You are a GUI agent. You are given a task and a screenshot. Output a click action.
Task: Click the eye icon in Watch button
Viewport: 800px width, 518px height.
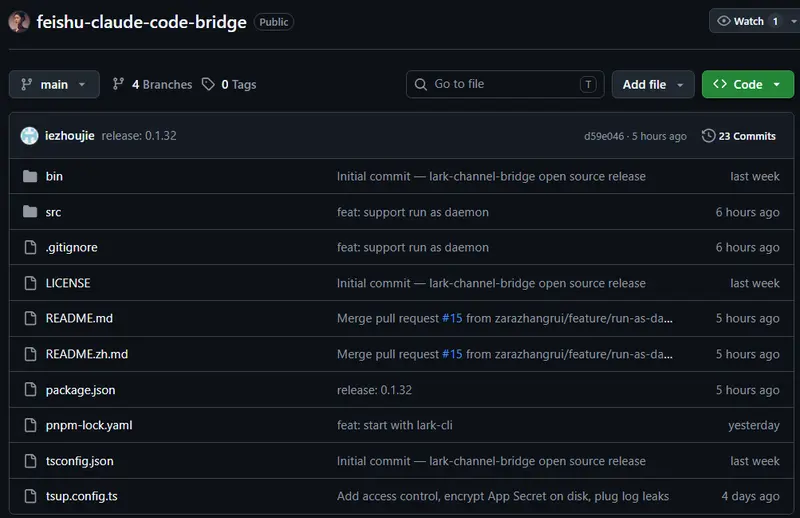point(723,21)
